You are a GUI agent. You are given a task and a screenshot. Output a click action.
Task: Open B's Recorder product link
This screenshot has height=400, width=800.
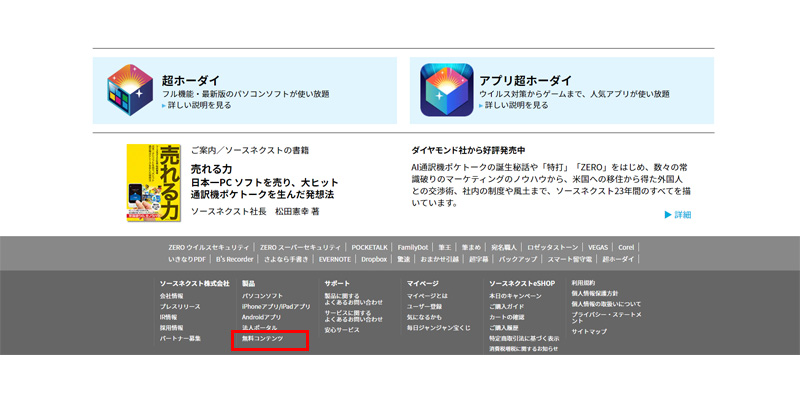235,259
